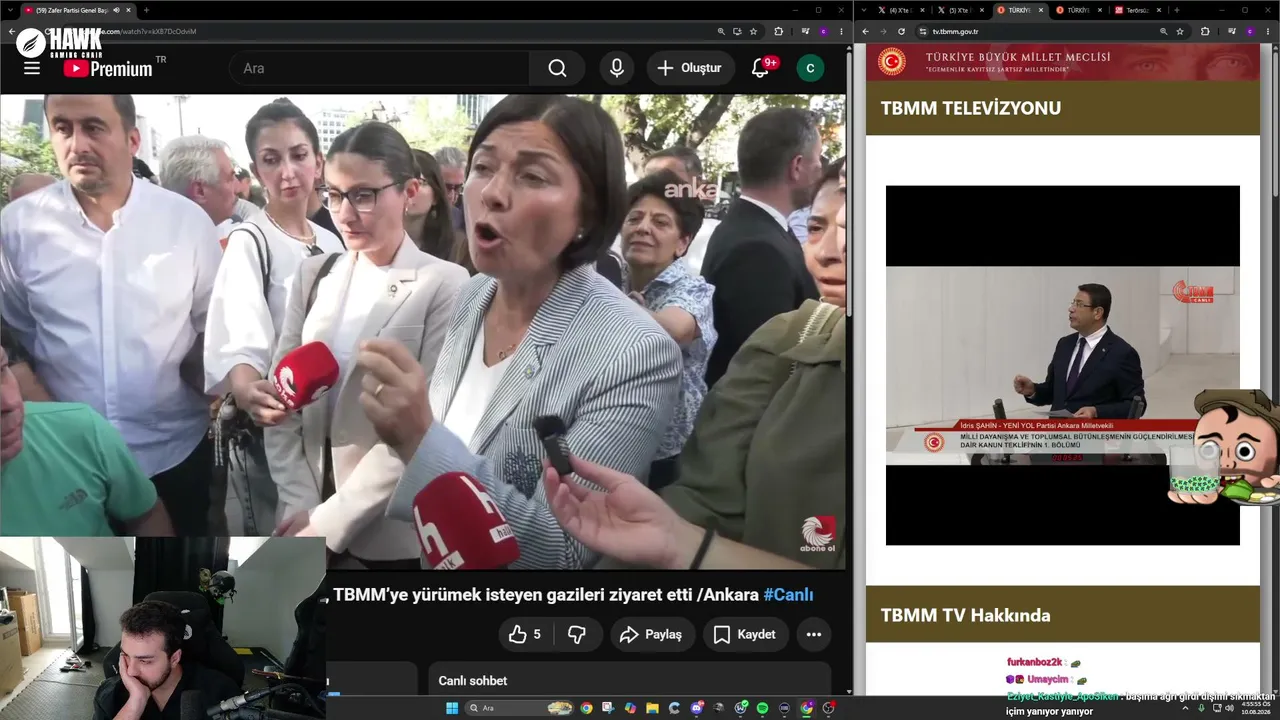The image size is (1280, 720).
Task: Open YouTube notifications bell
Action: click(762, 68)
